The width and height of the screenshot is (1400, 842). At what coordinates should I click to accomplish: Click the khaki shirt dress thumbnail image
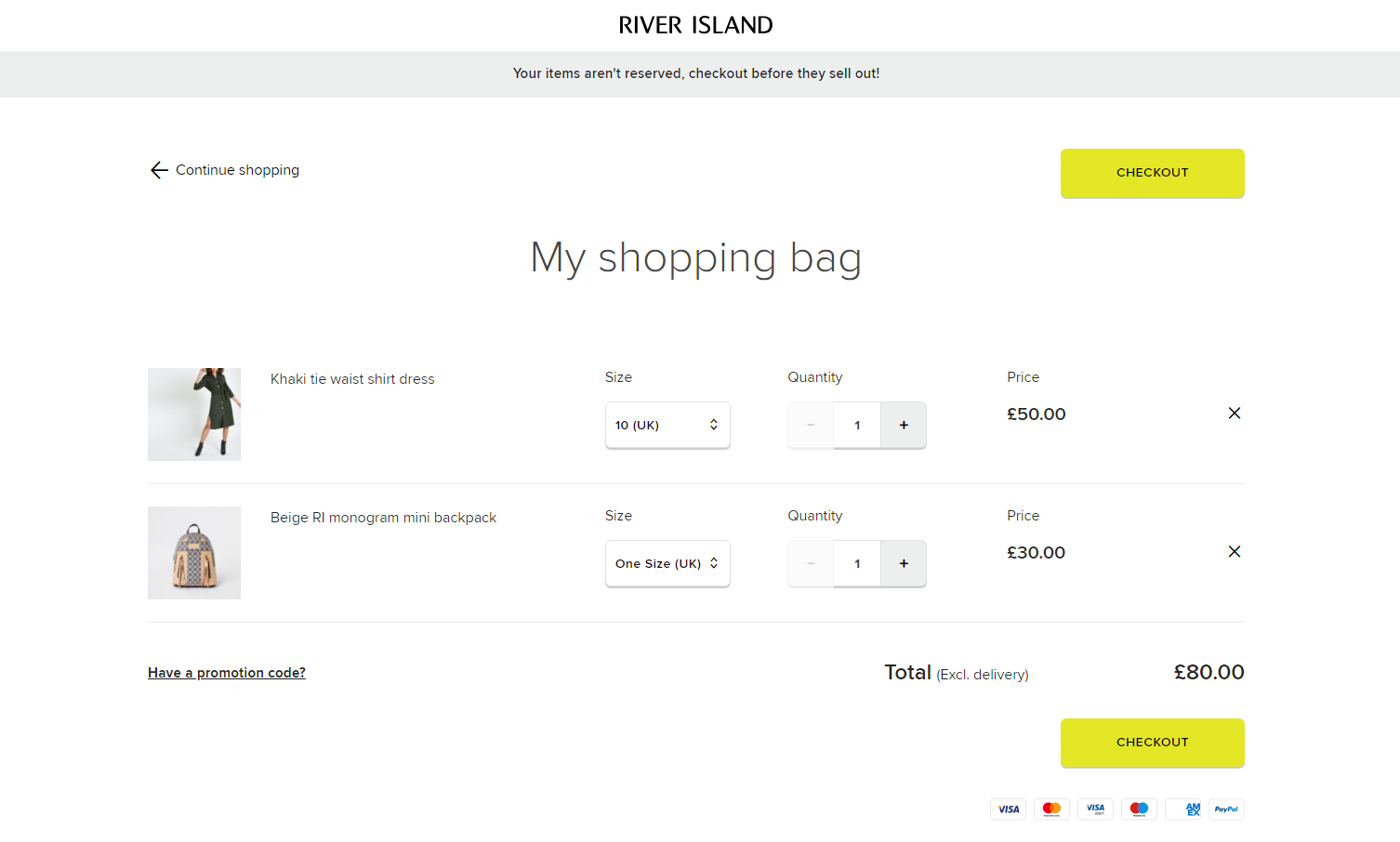pyautogui.click(x=194, y=414)
